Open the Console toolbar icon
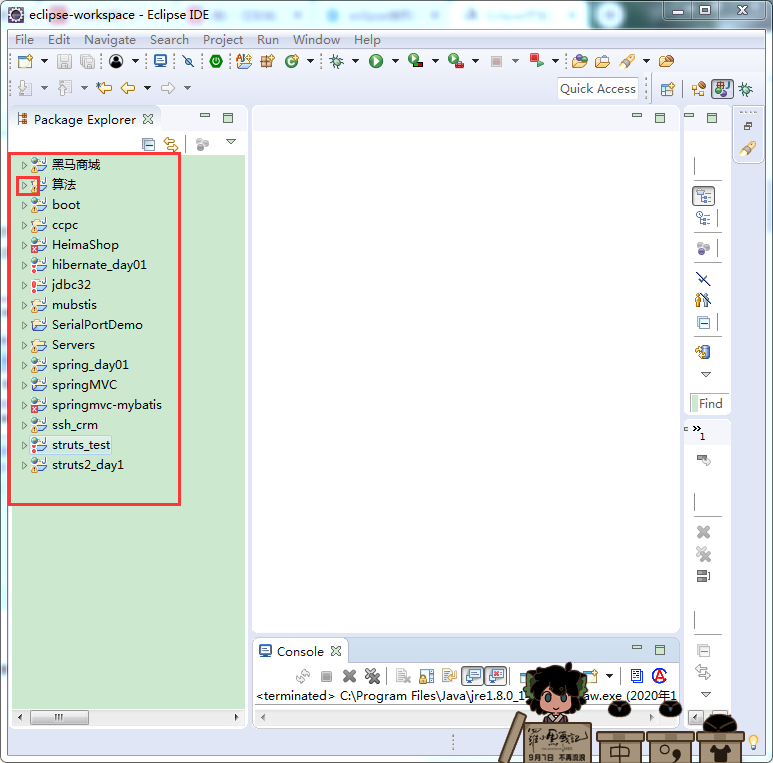 [160, 61]
